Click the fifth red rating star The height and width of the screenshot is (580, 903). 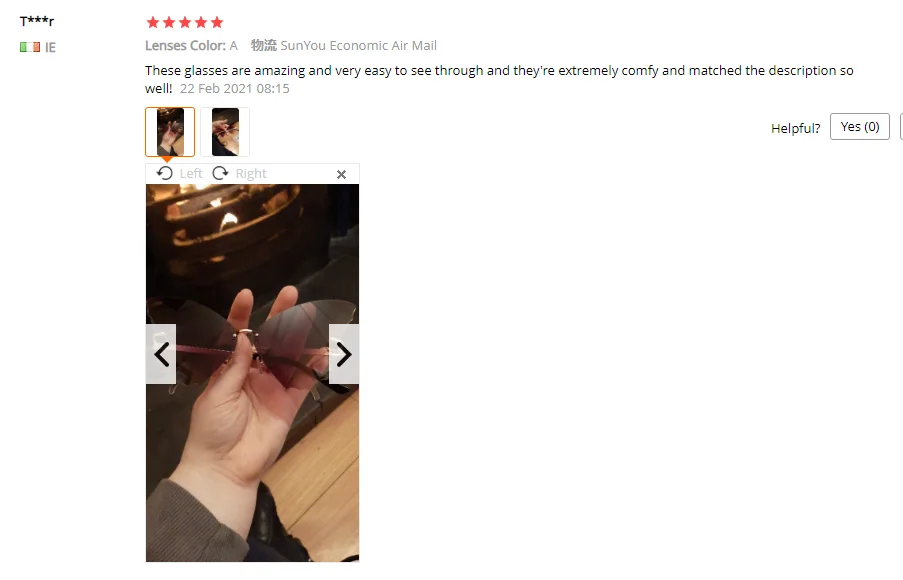tap(217, 22)
